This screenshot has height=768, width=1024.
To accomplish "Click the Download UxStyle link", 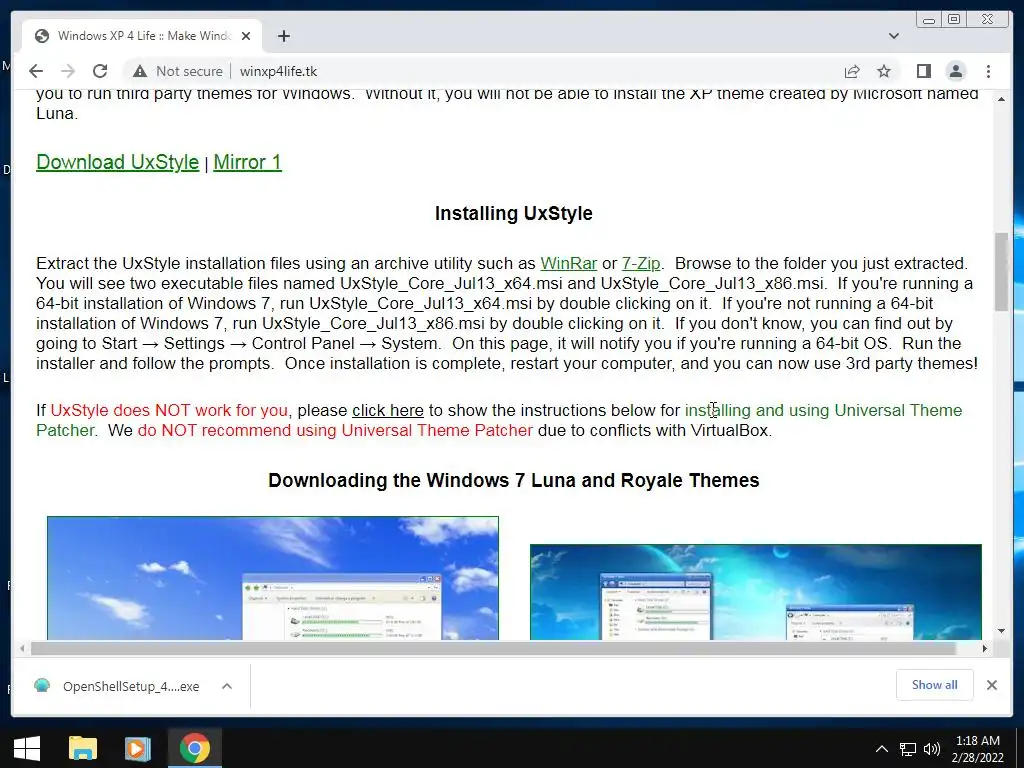I will [x=118, y=162].
